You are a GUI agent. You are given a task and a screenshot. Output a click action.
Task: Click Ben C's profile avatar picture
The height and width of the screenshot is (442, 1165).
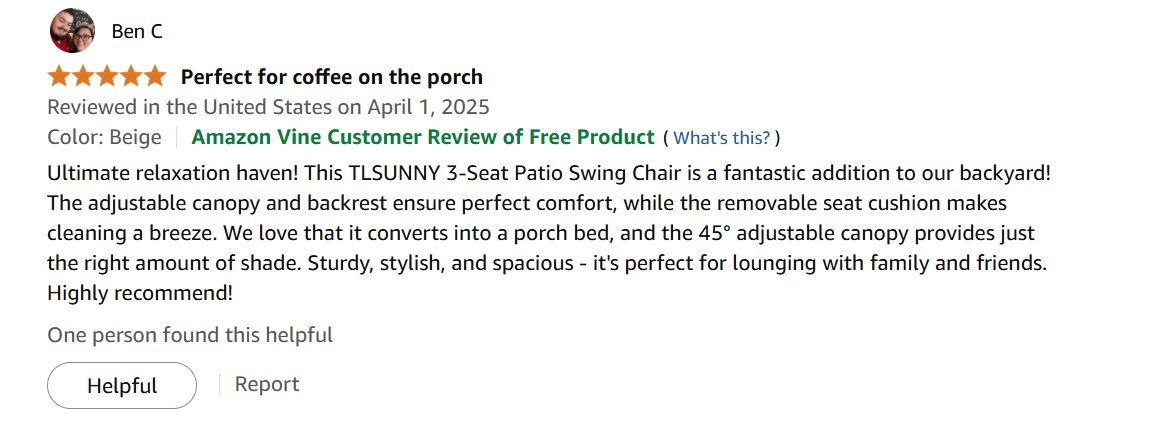[x=72, y=30]
